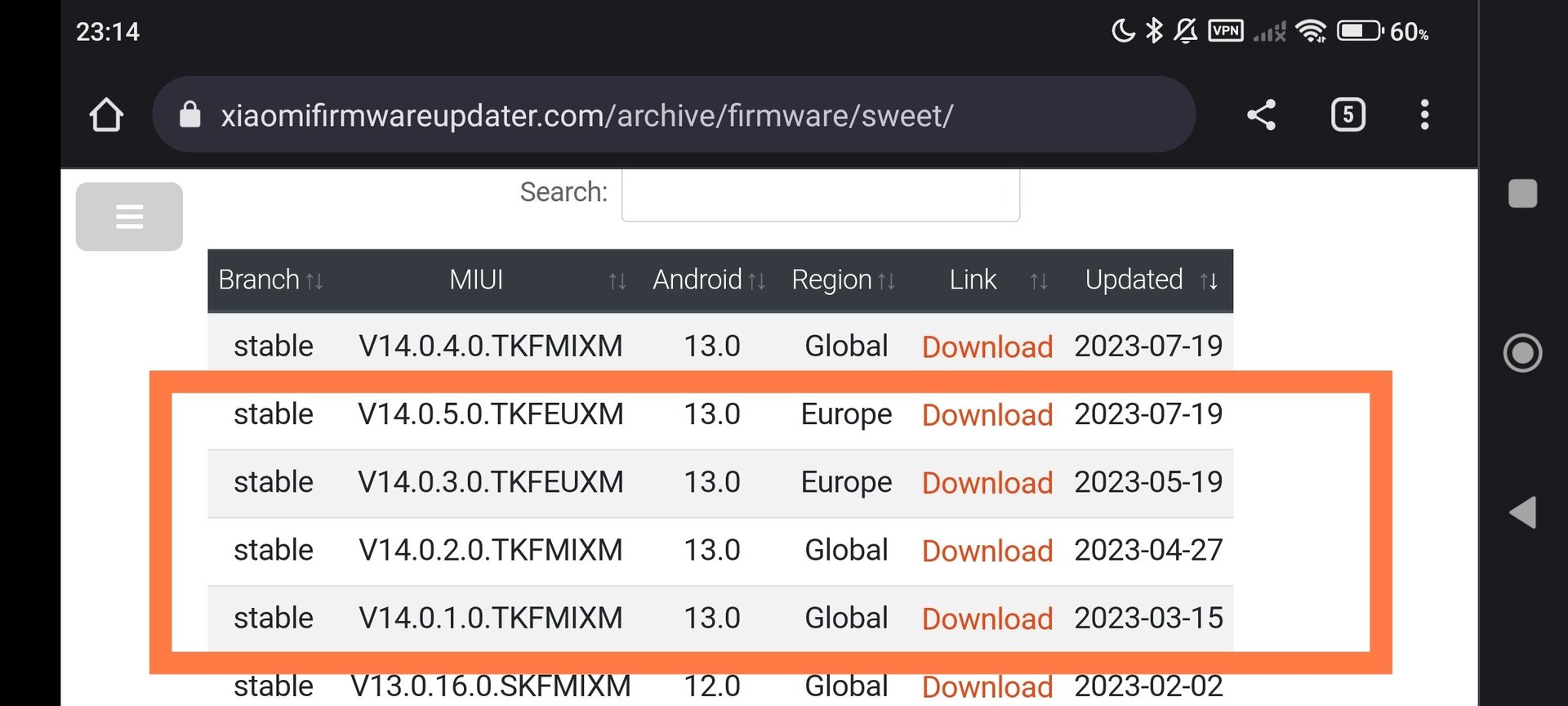
Task: Open the hamburger navigation menu
Action: pyautogui.click(x=129, y=217)
